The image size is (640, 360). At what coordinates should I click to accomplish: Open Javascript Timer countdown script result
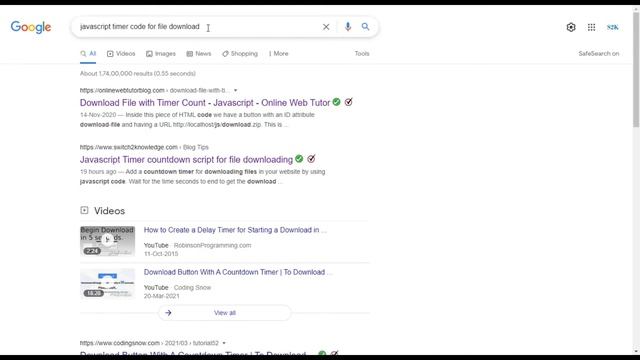coord(186,159)
